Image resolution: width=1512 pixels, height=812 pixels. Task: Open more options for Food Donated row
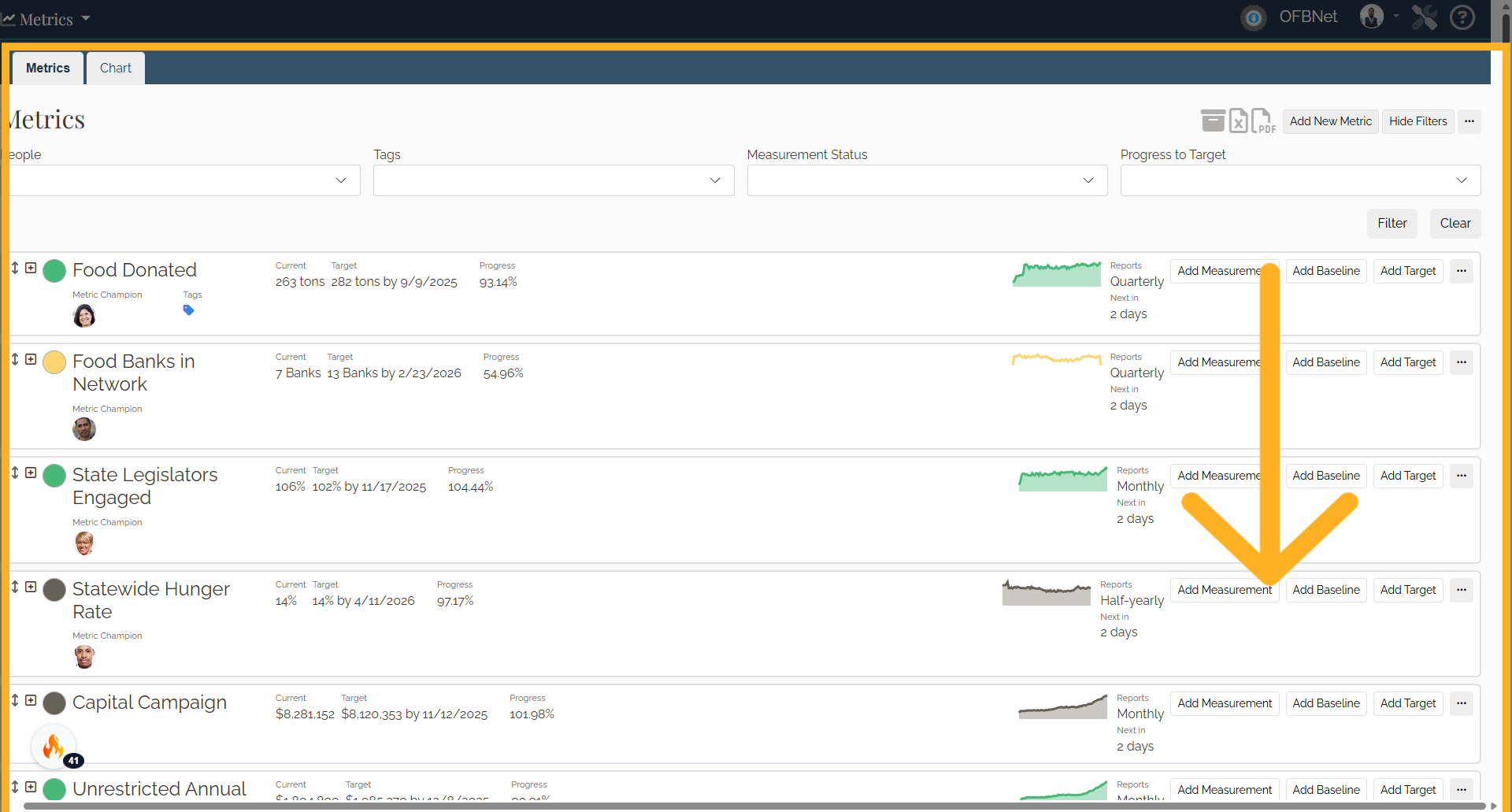click(x=1462, y=271)
